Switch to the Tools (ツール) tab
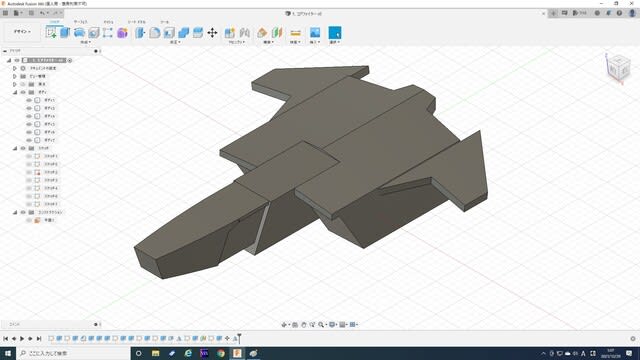The image size is (640, 360). point(164,22)
